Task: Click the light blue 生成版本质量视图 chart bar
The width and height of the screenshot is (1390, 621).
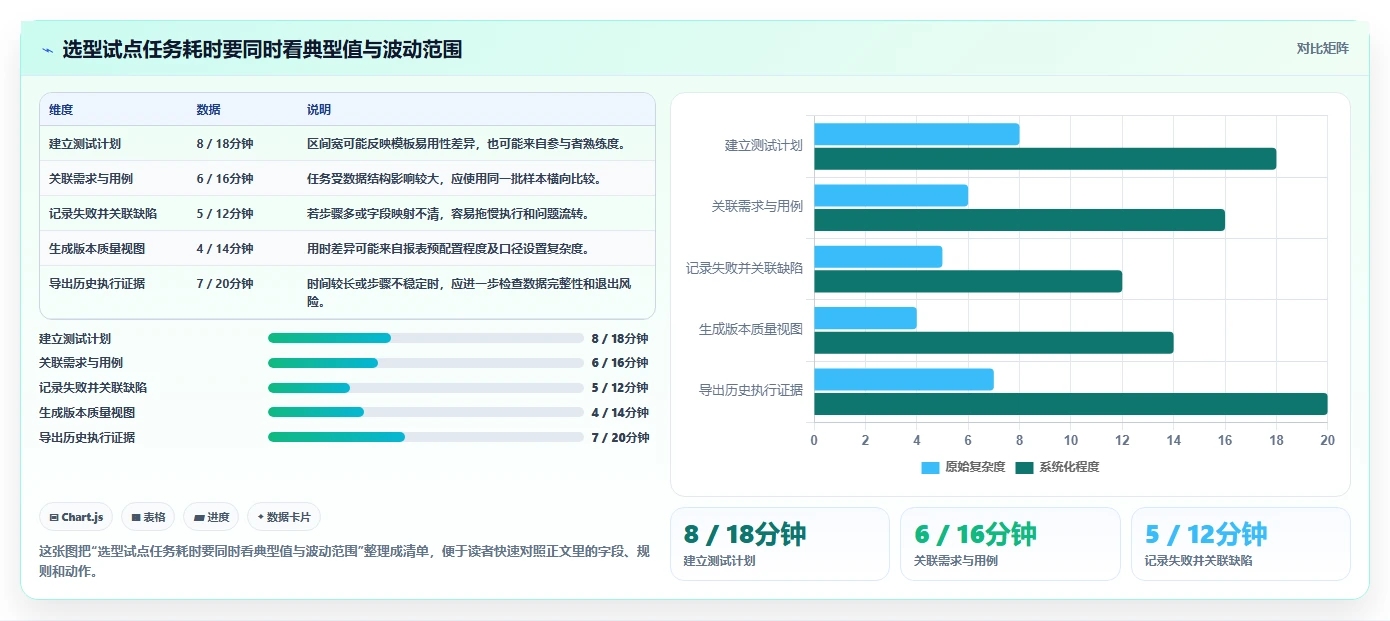Action: (x=865, y=318)
